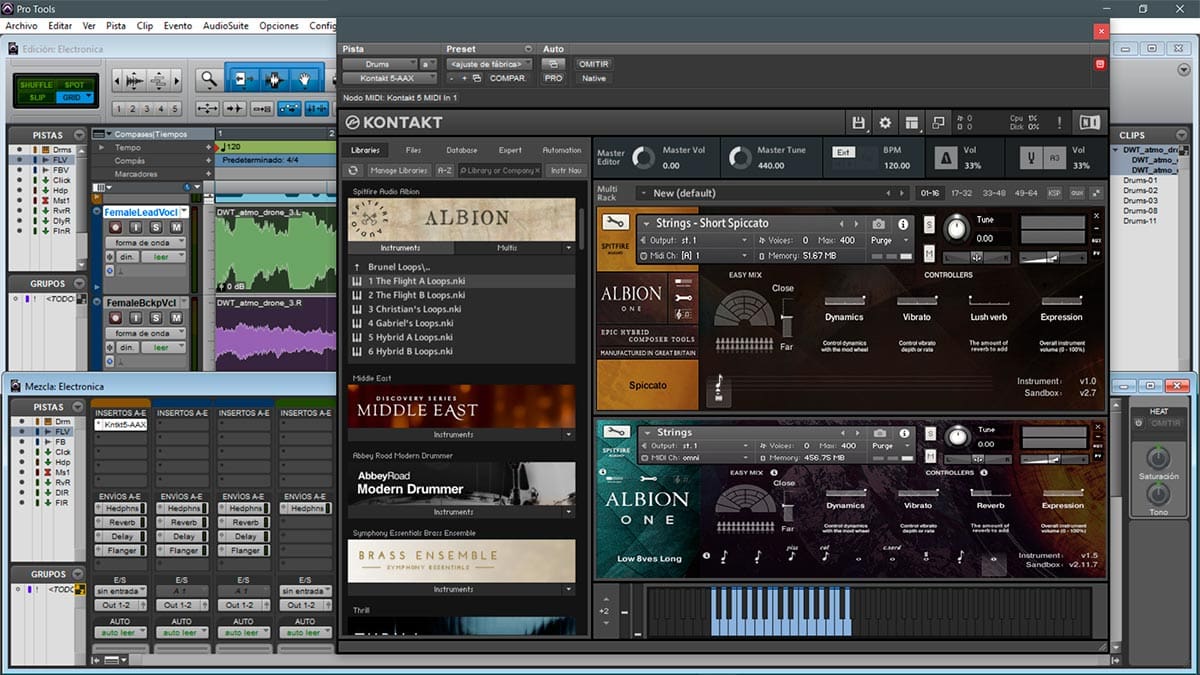The width and height of the screenshot is (1200, 675).
Task: Adjust the Tune knob on Strings - Short Spiccato
Action: [x=957, y=229]
